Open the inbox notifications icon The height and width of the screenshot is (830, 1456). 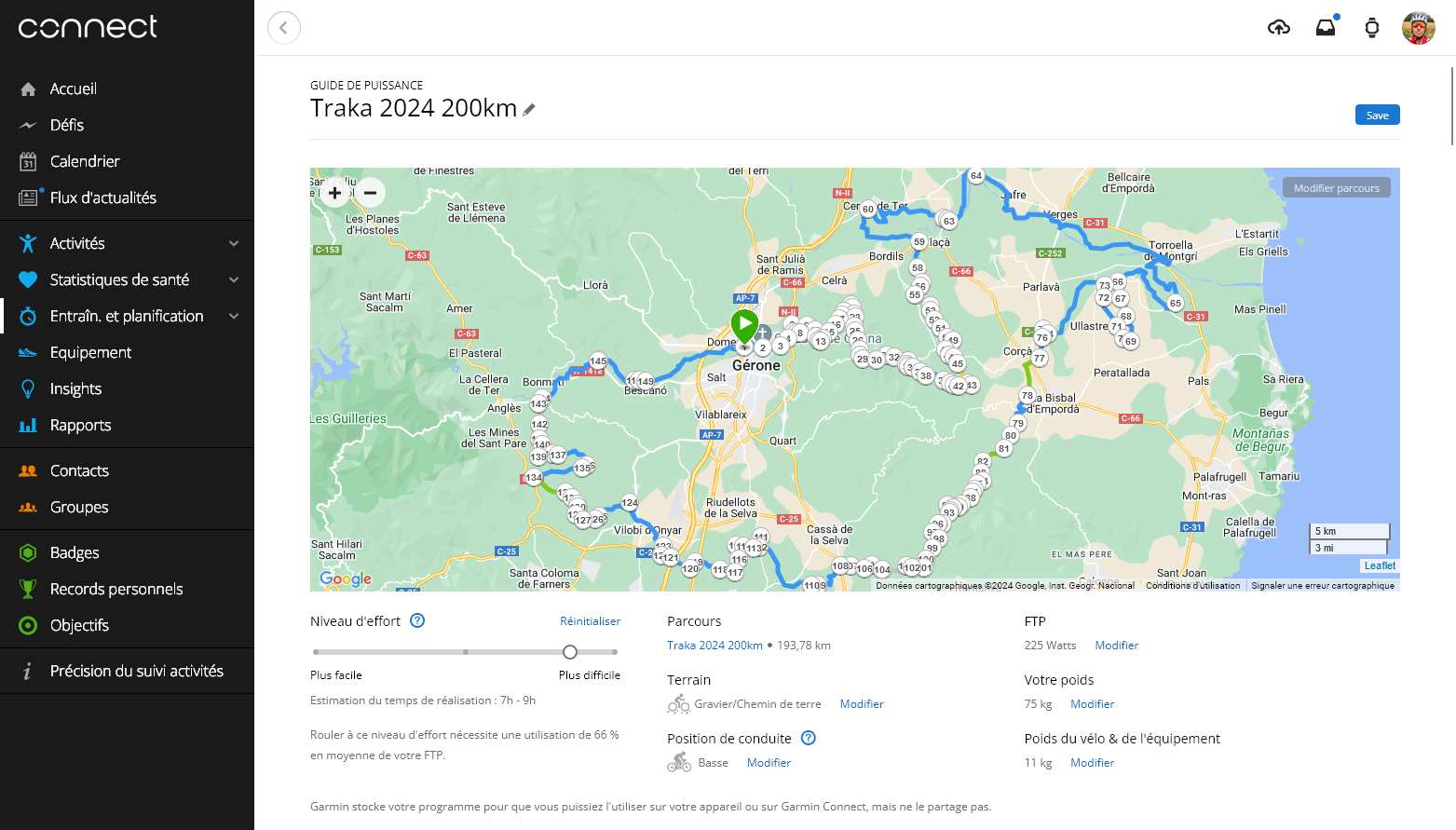(1326, 27)
